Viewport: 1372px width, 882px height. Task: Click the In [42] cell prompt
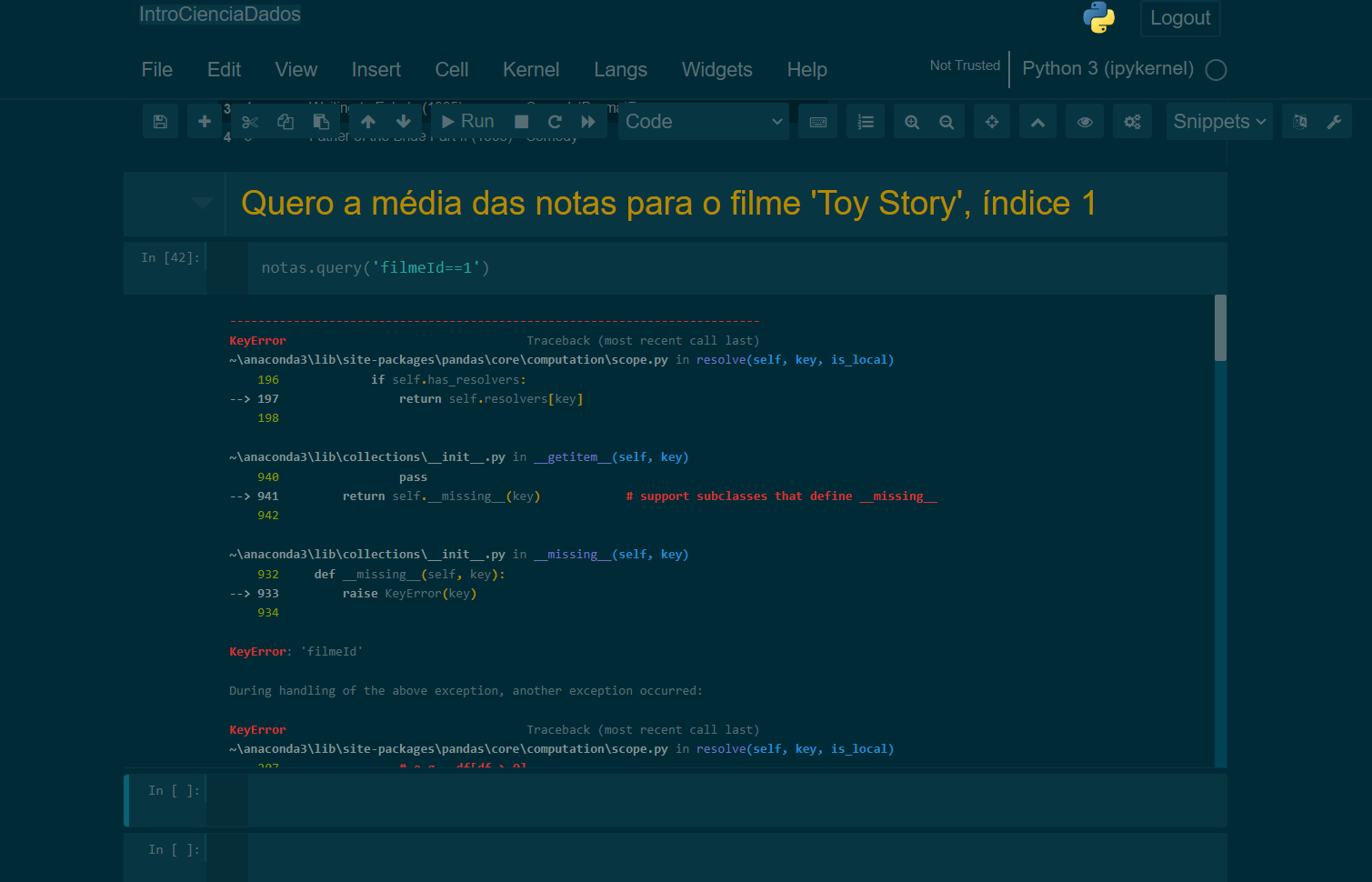point(170,258)
